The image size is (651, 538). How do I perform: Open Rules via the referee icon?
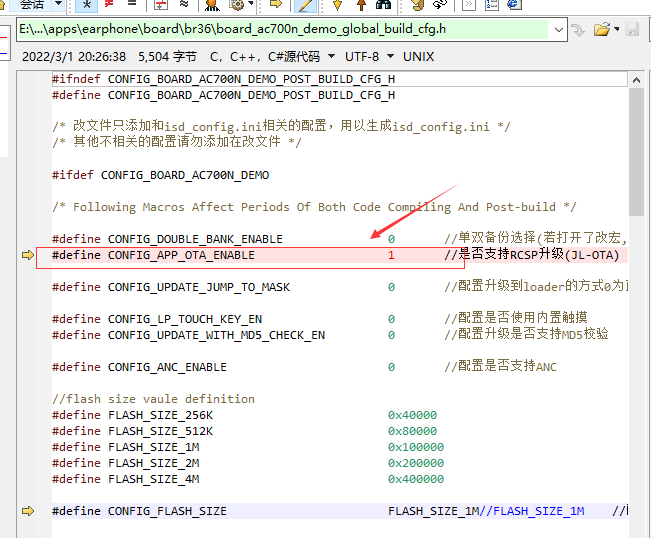(212, 5)
